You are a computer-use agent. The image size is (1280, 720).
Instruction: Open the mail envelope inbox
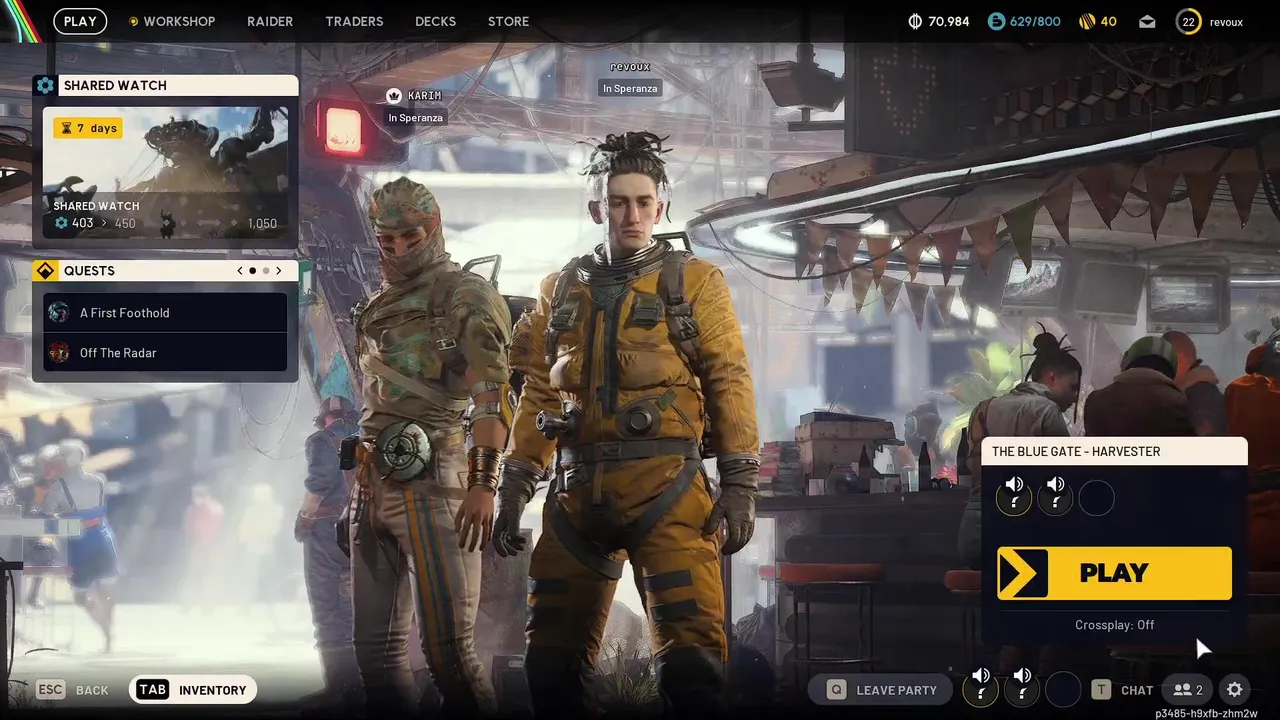1146,21
